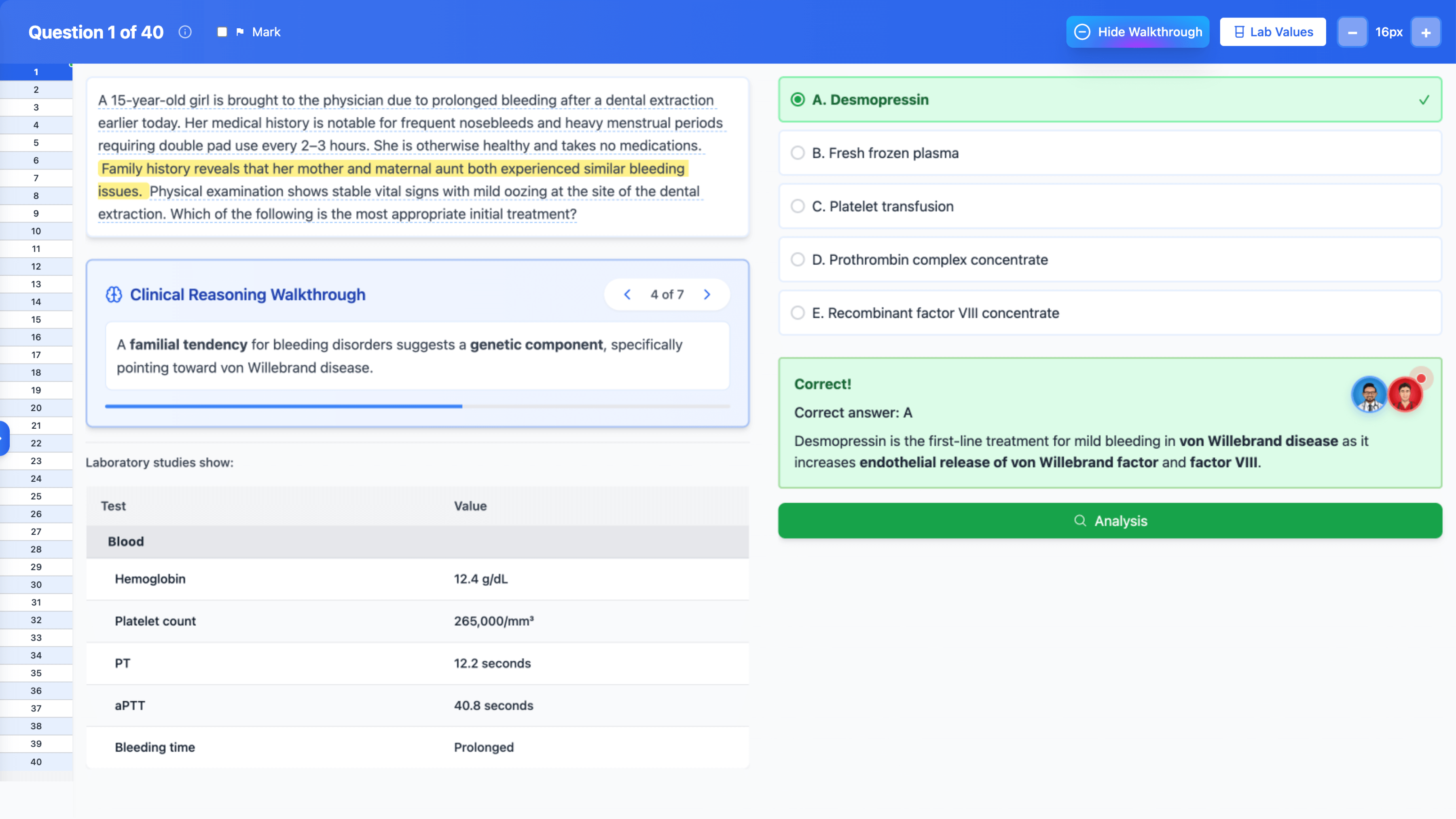1456x819 pixels.
Task: Click the flag icon beside Mark
Action: (240, 32)
